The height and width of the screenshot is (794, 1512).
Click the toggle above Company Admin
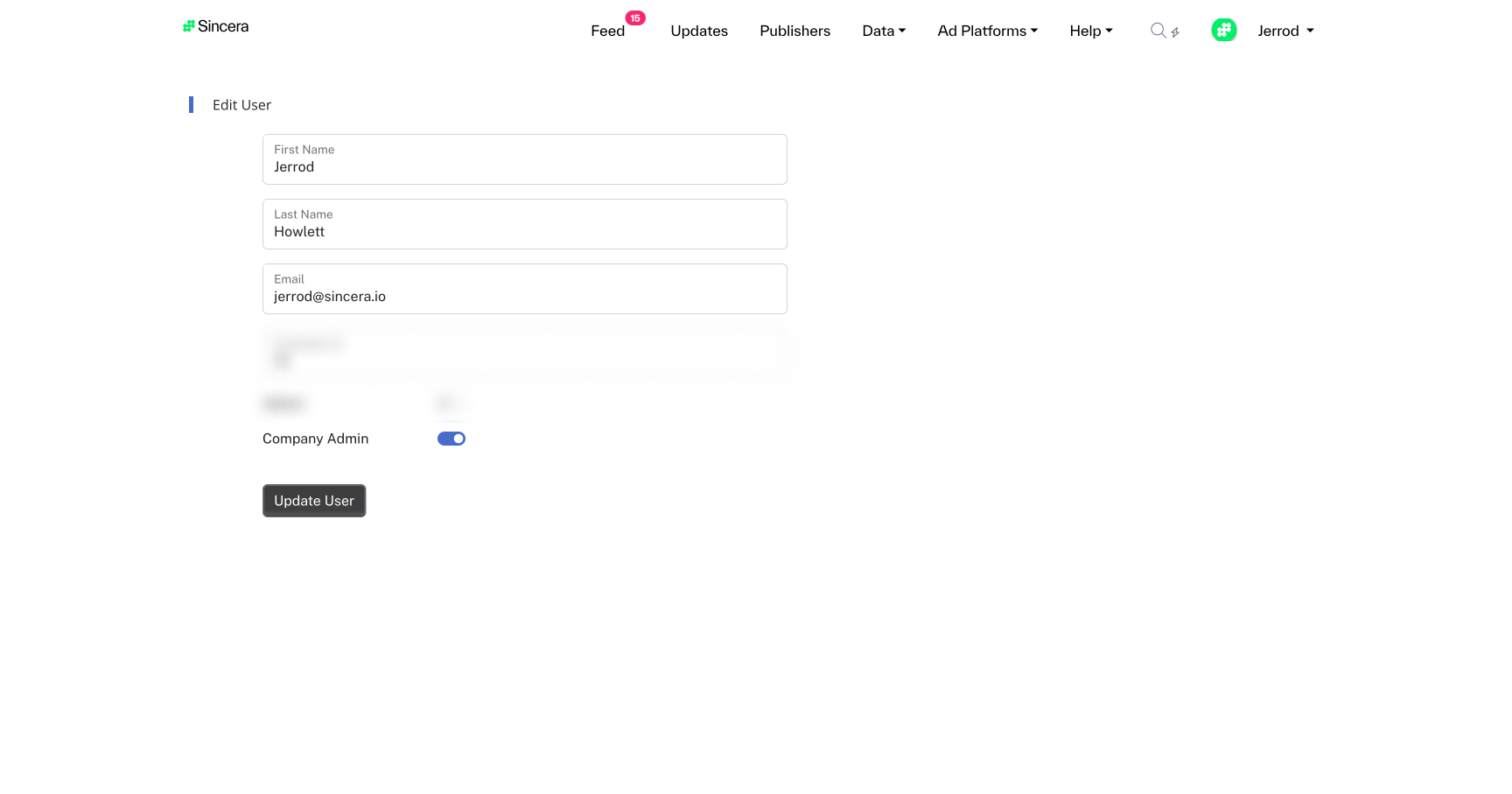pyautogui.click(x=449, y=404)
